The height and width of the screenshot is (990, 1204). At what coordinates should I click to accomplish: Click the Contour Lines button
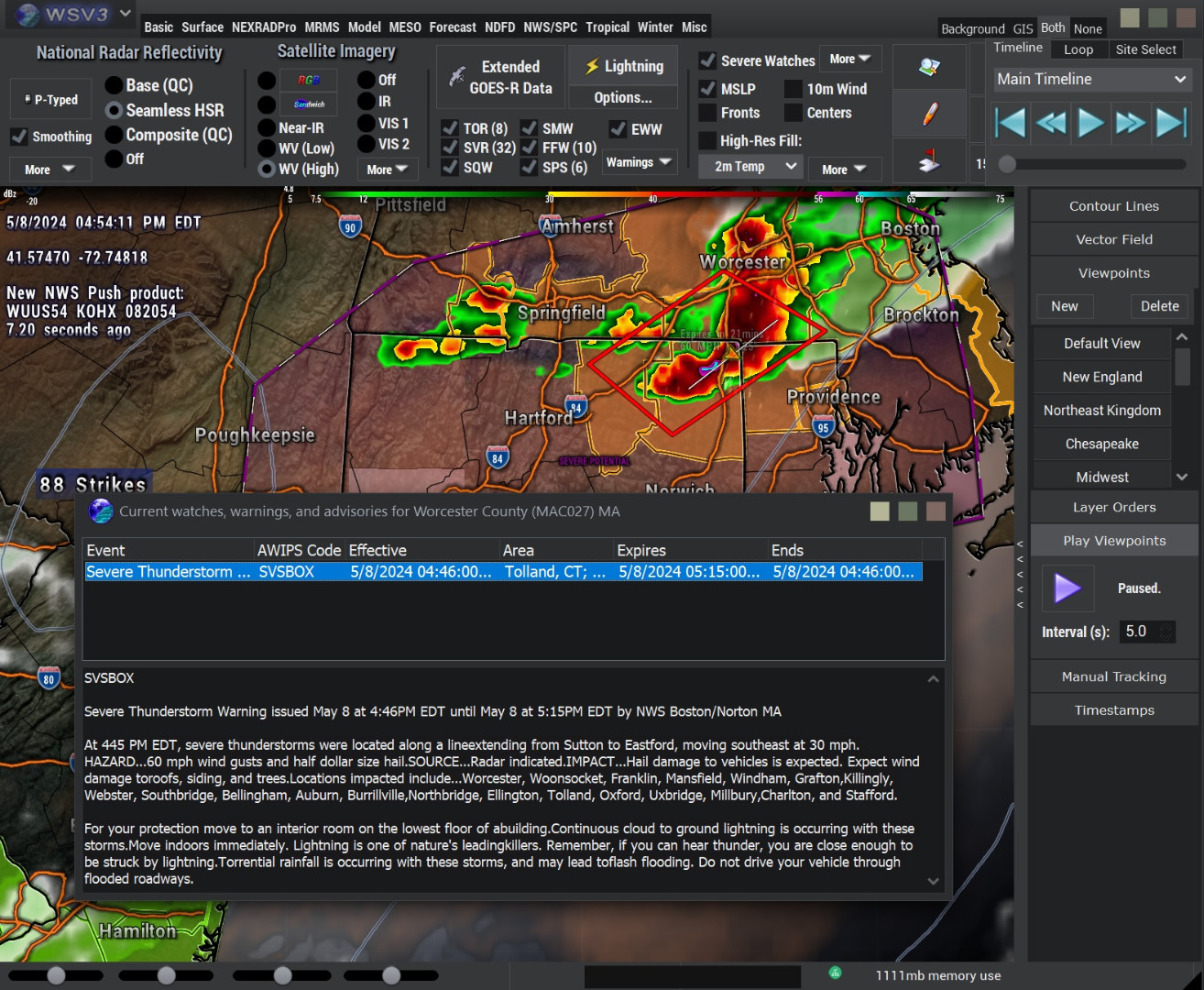(x=1113, y=206)
